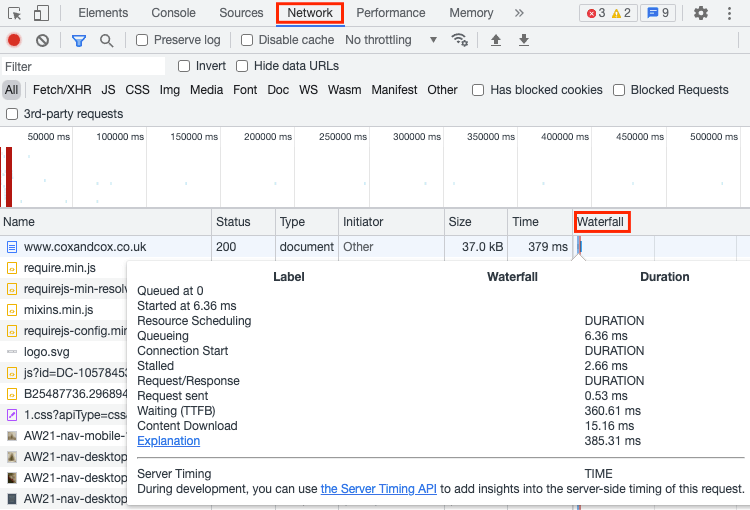The image size is (750, 510).
Task: Switch to the Performance tab
Action: (390, 13)
